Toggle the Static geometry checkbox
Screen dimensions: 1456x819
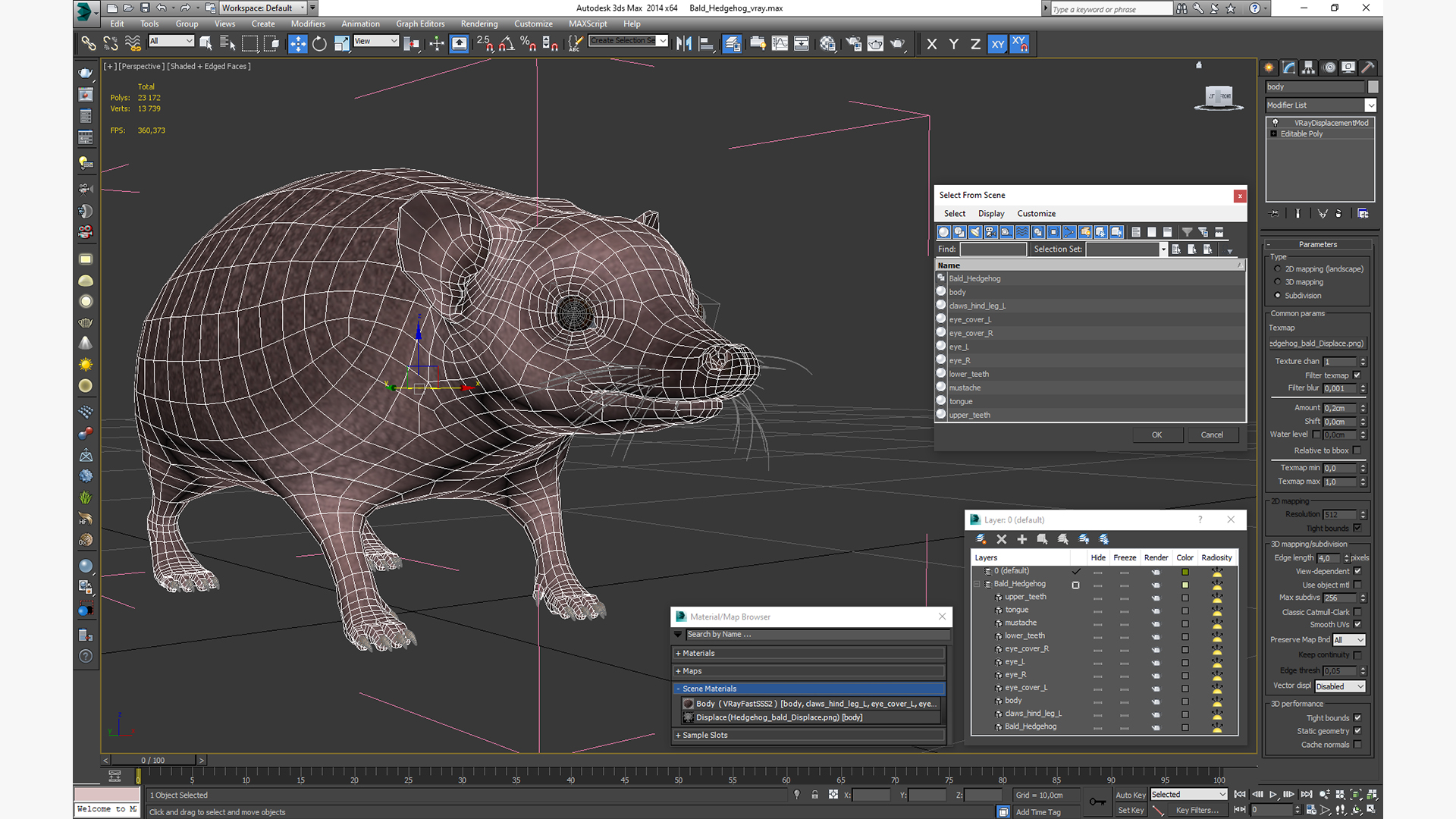tap(1357, 731)
